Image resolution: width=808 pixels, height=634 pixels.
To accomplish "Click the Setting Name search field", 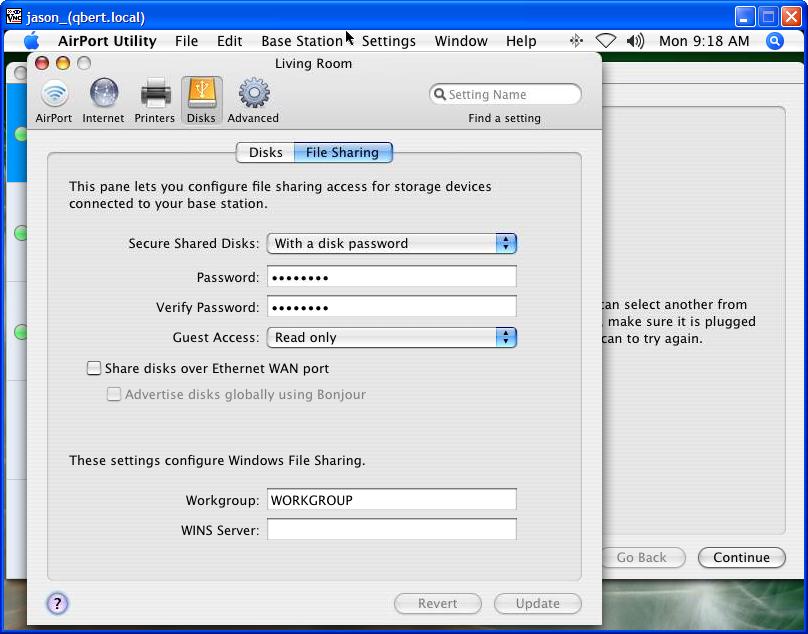I will pyautogui.click(x=505, y=94).
